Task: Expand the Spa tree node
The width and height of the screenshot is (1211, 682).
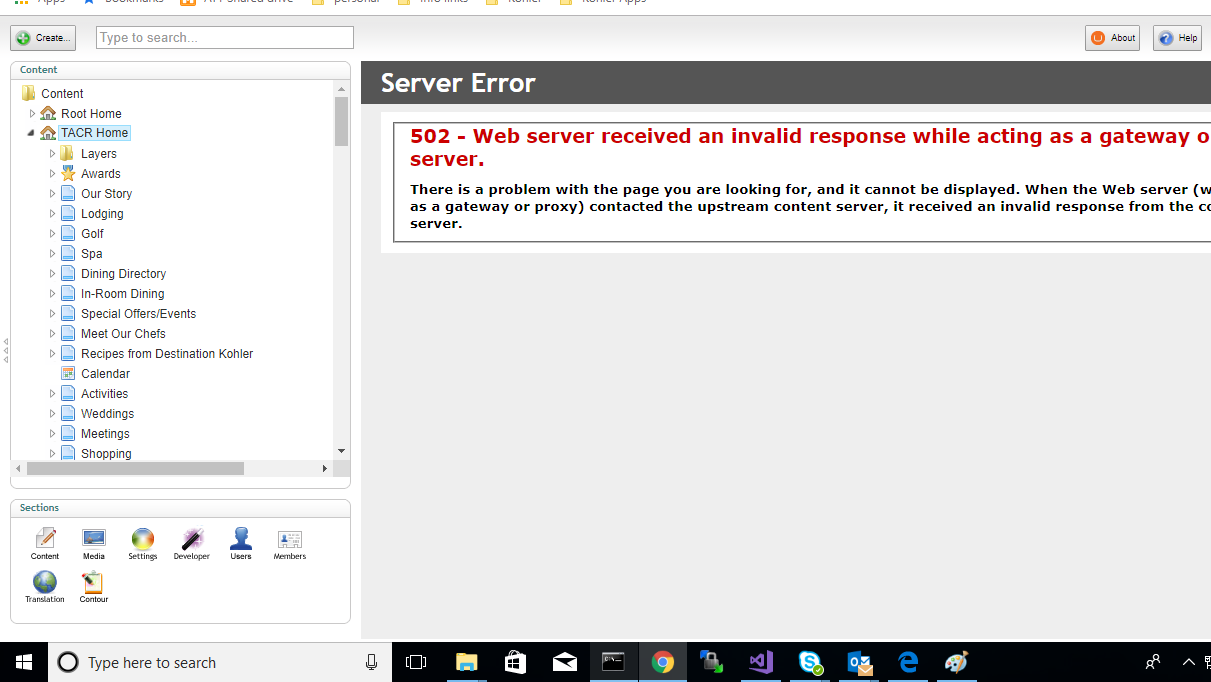Action: tap(52, 253)
